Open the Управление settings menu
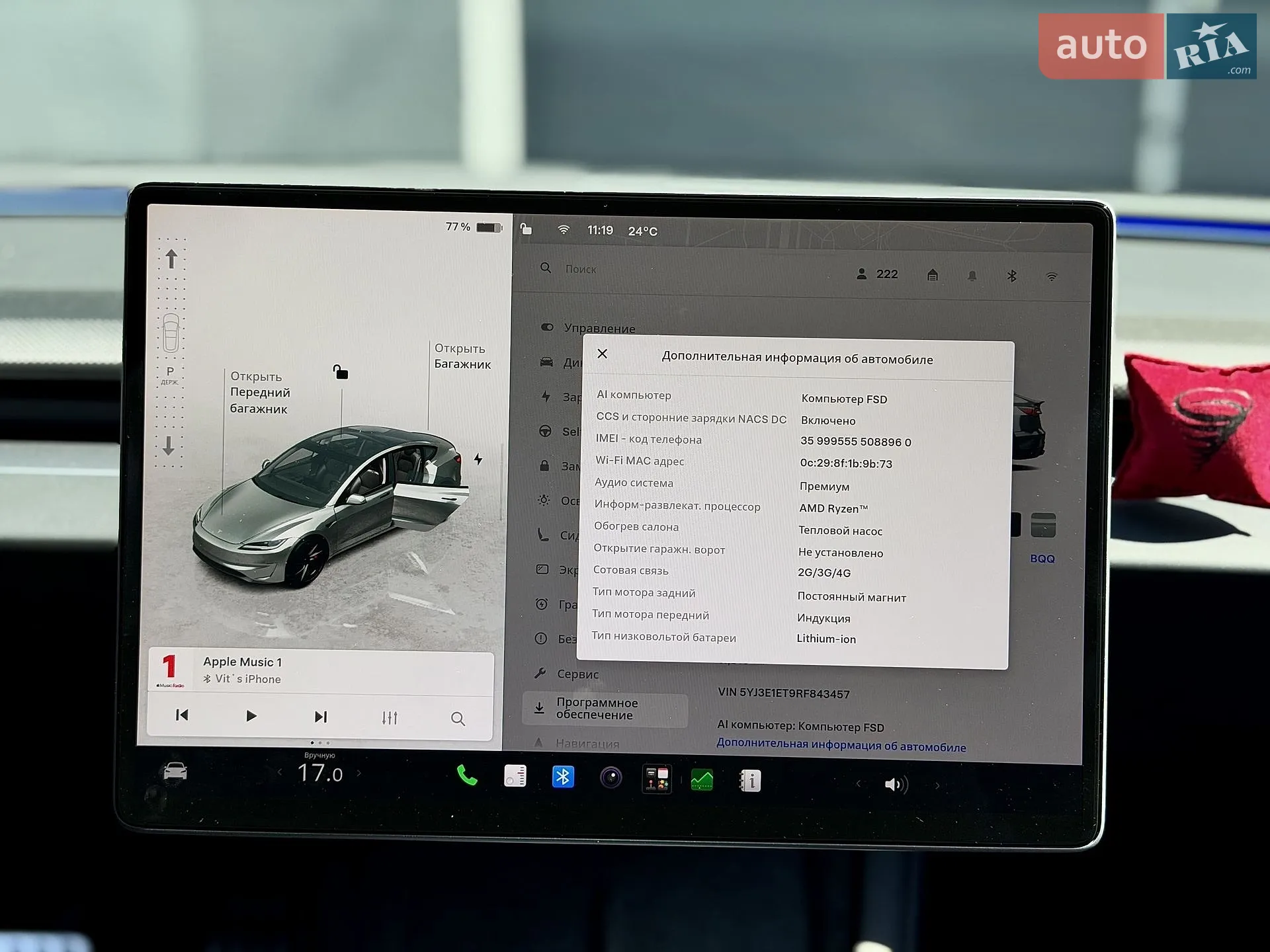This screenshot has height=952, width=1270. point(588,328)
